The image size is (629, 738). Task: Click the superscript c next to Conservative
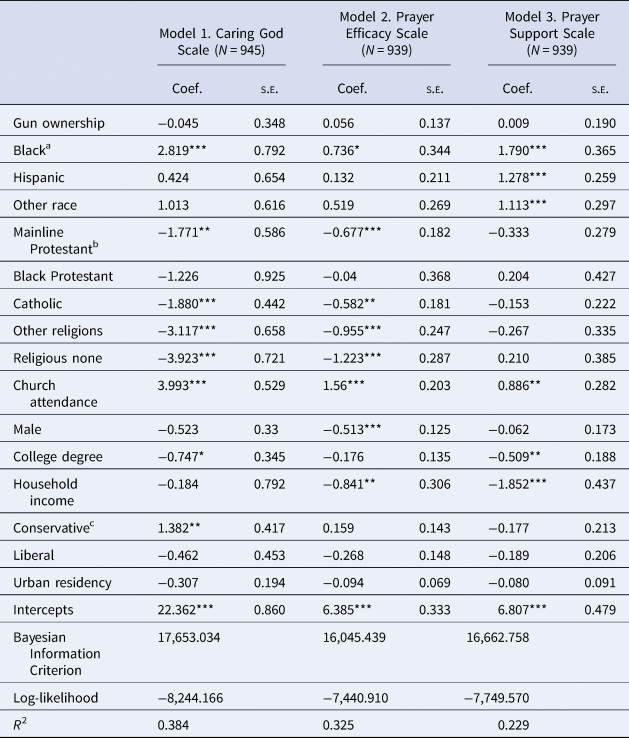tap(91, 522)
